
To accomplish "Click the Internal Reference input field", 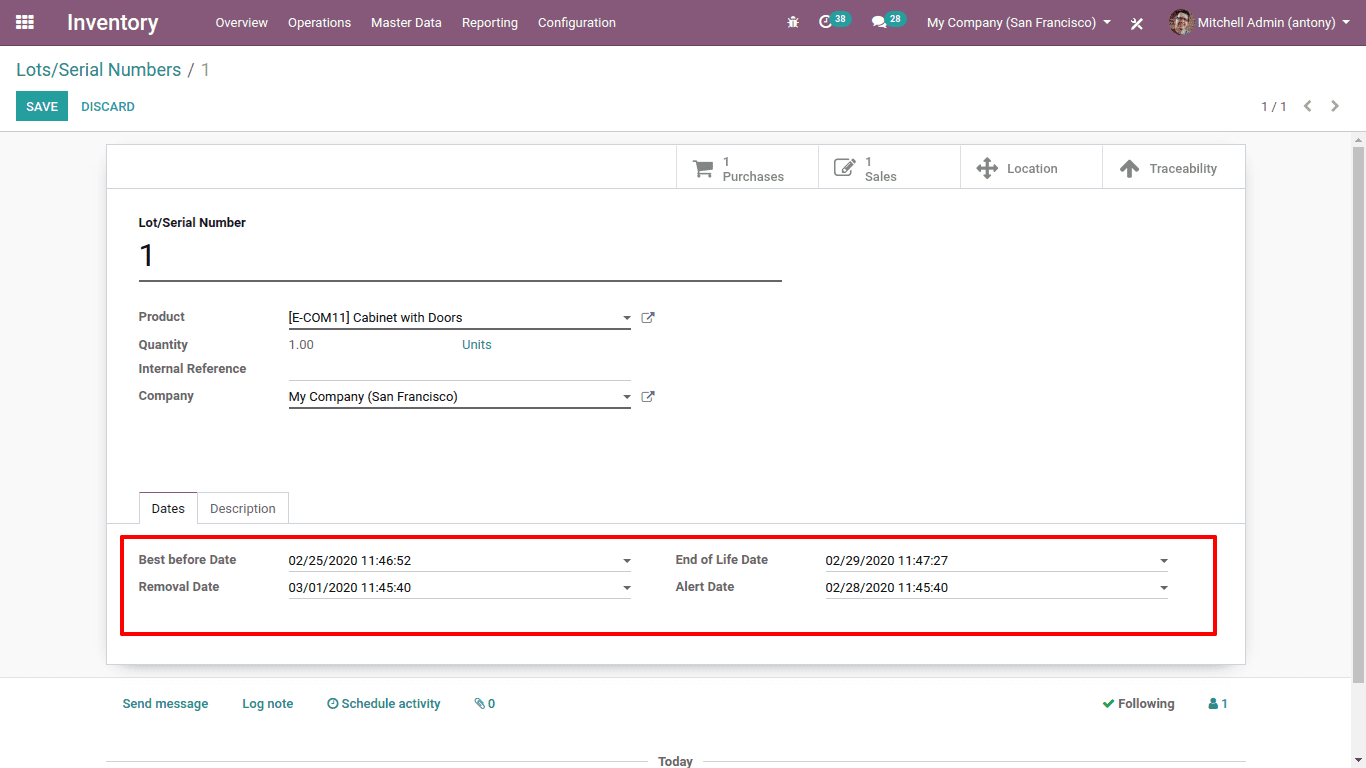I will click(460, 369).
